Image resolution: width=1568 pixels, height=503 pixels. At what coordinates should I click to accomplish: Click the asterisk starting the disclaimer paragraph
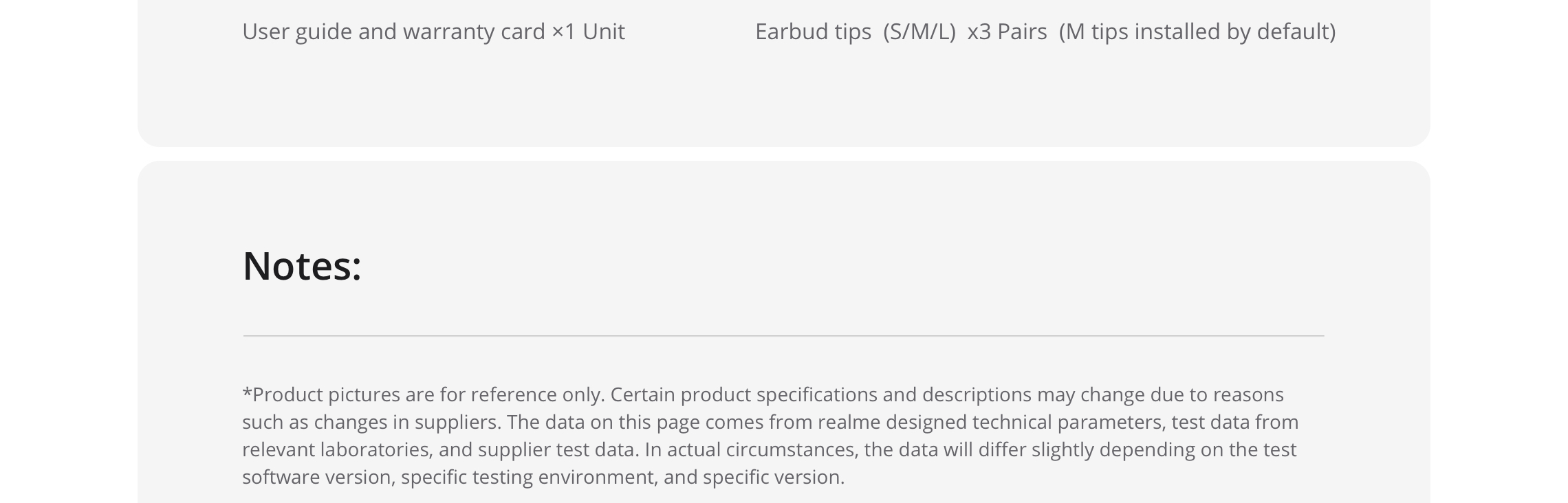pyautogui.click(x=247, y=392)
